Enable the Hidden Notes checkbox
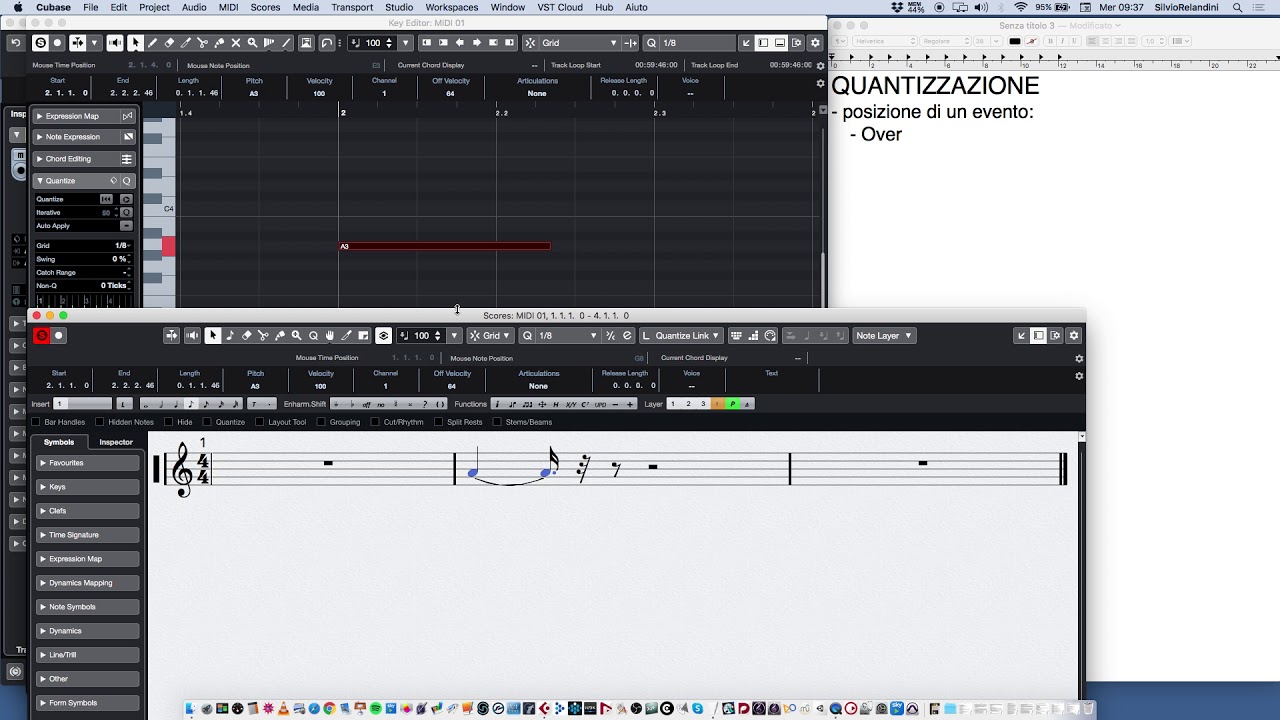This screenshot has width=1280, height=720. click(100, 422)
